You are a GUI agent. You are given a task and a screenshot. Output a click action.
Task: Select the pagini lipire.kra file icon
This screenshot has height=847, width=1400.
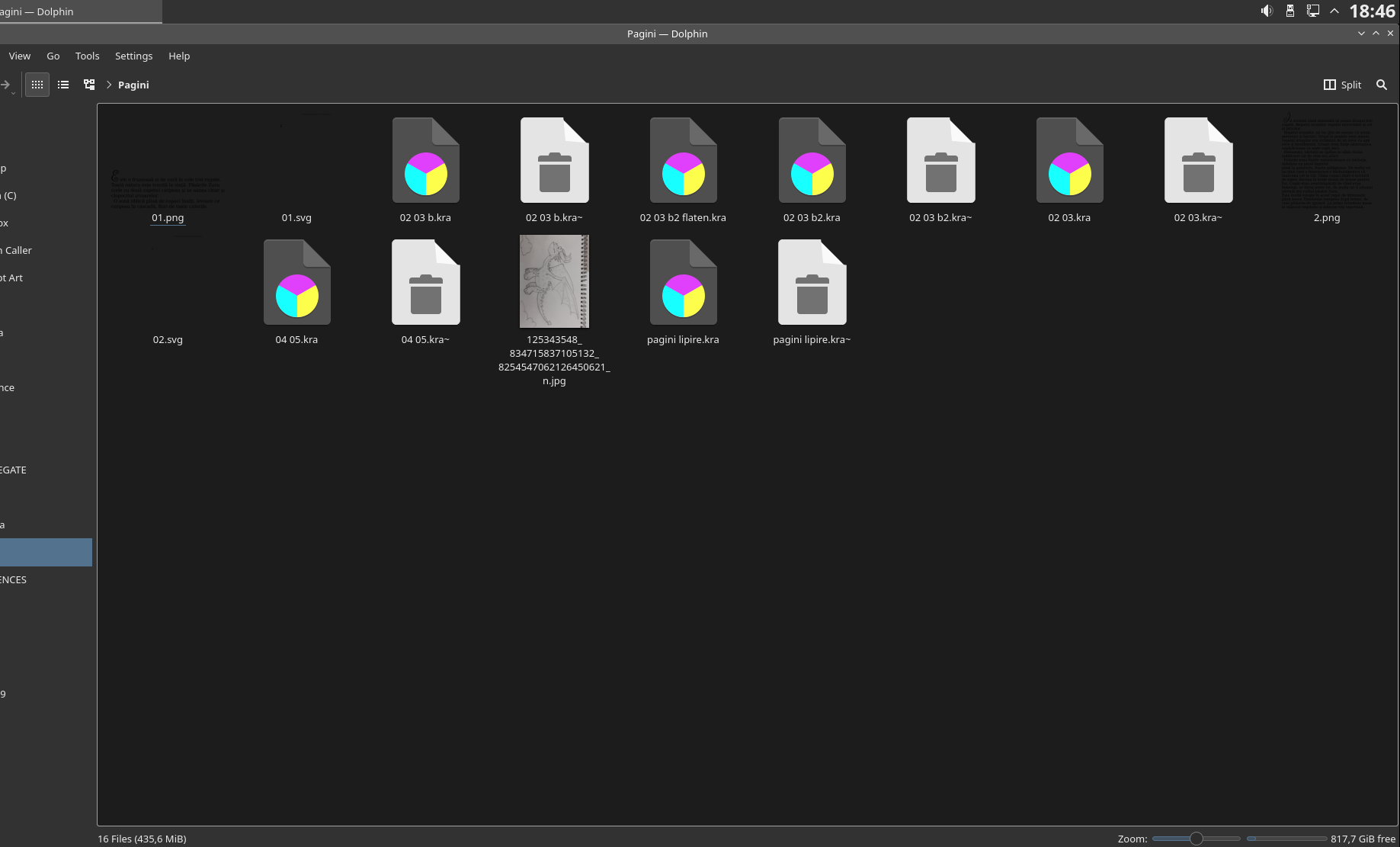(683, 282)
